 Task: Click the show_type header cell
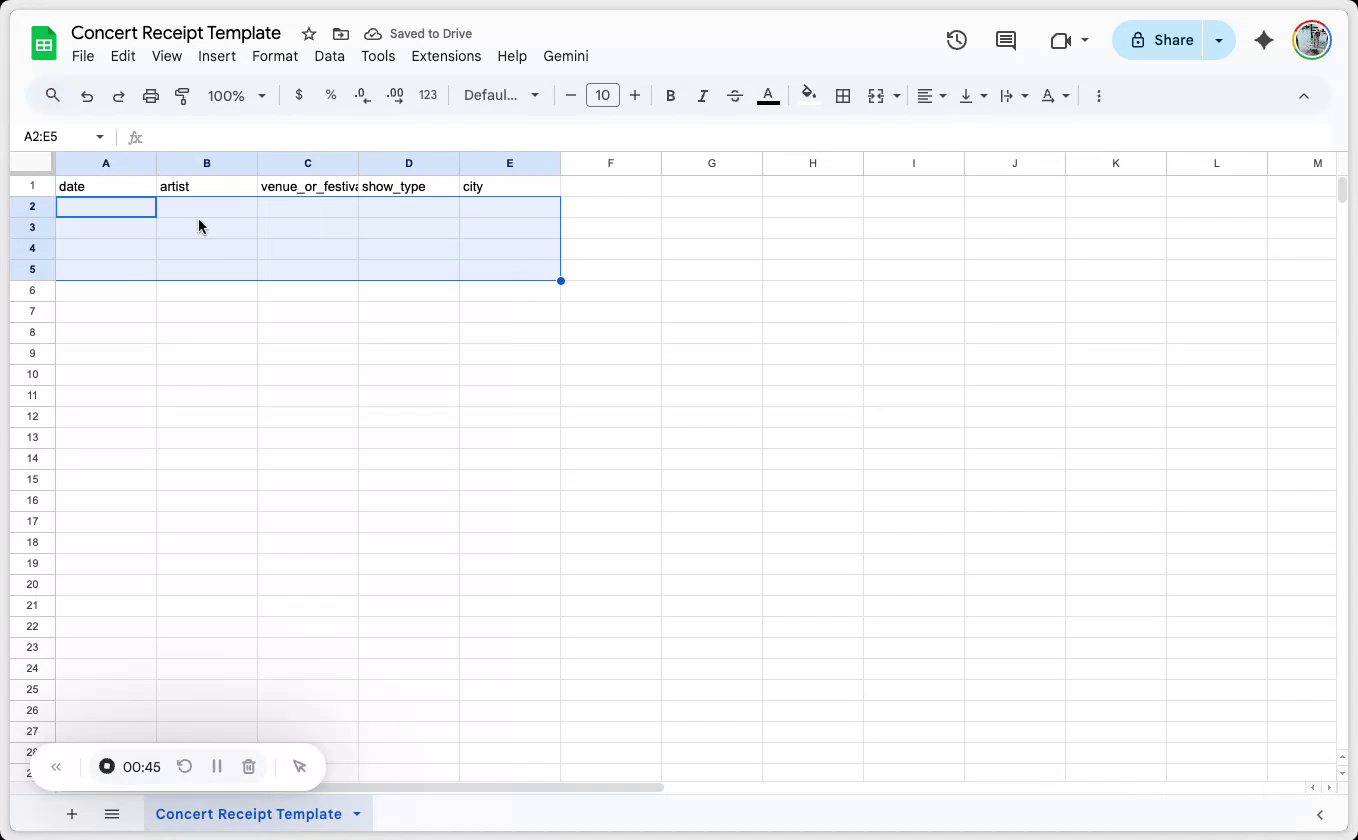(x=409, y=186)
